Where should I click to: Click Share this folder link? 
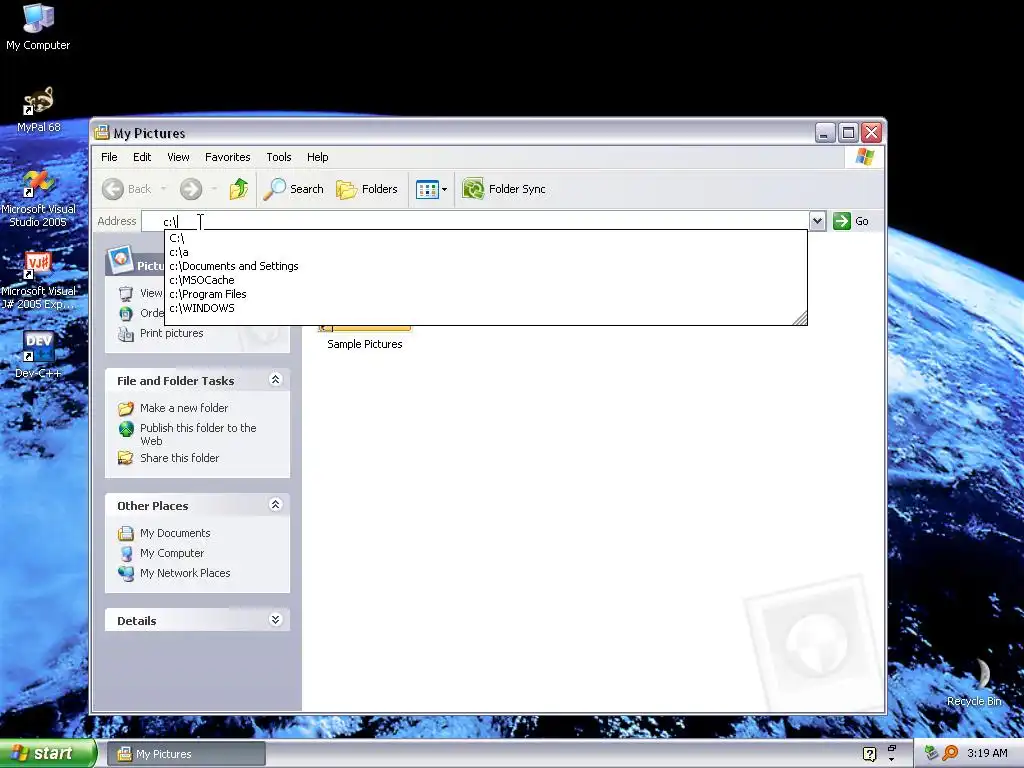click(180, 458)
